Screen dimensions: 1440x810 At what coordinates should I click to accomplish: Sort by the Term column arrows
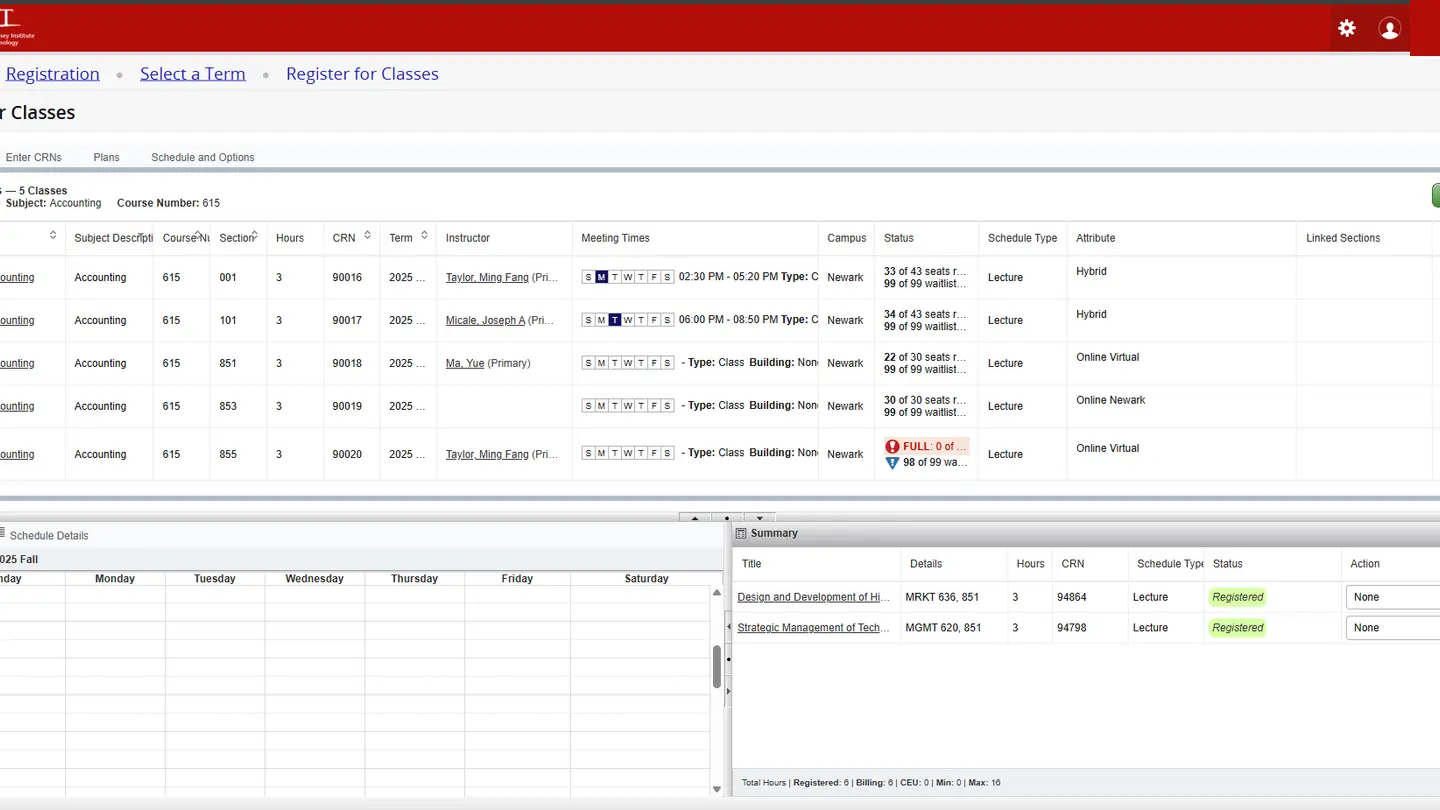coord(424,236)
